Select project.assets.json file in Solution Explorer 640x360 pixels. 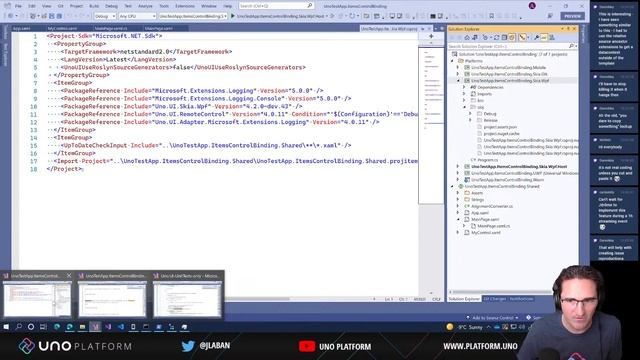click(500, 127)
